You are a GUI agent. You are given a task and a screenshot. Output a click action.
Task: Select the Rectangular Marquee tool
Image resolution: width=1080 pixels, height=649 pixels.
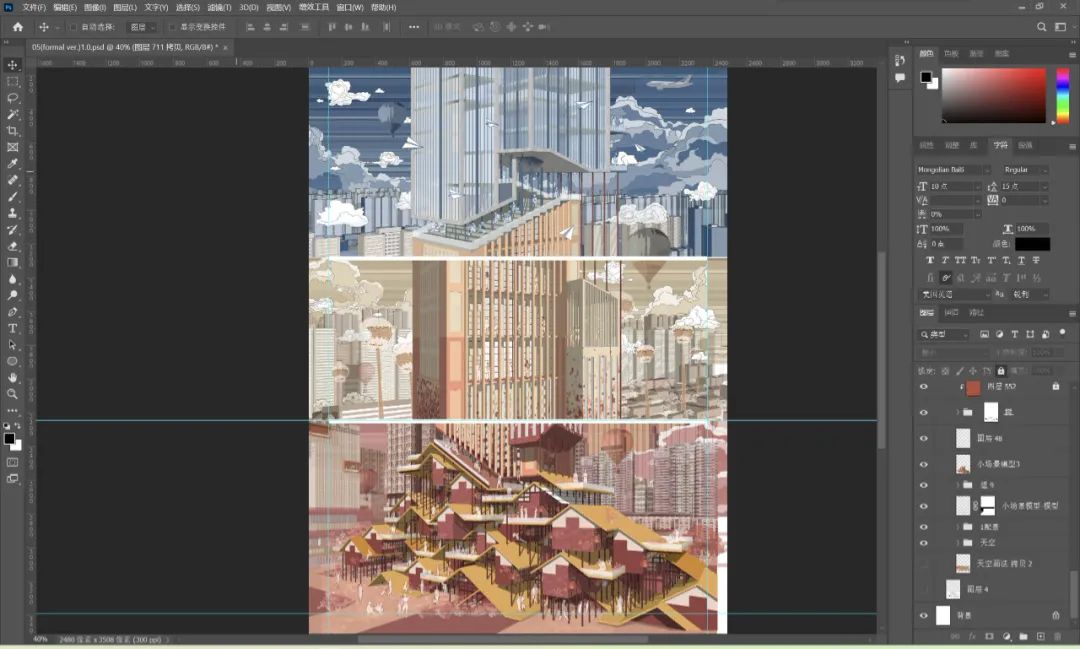coord(12,81)
